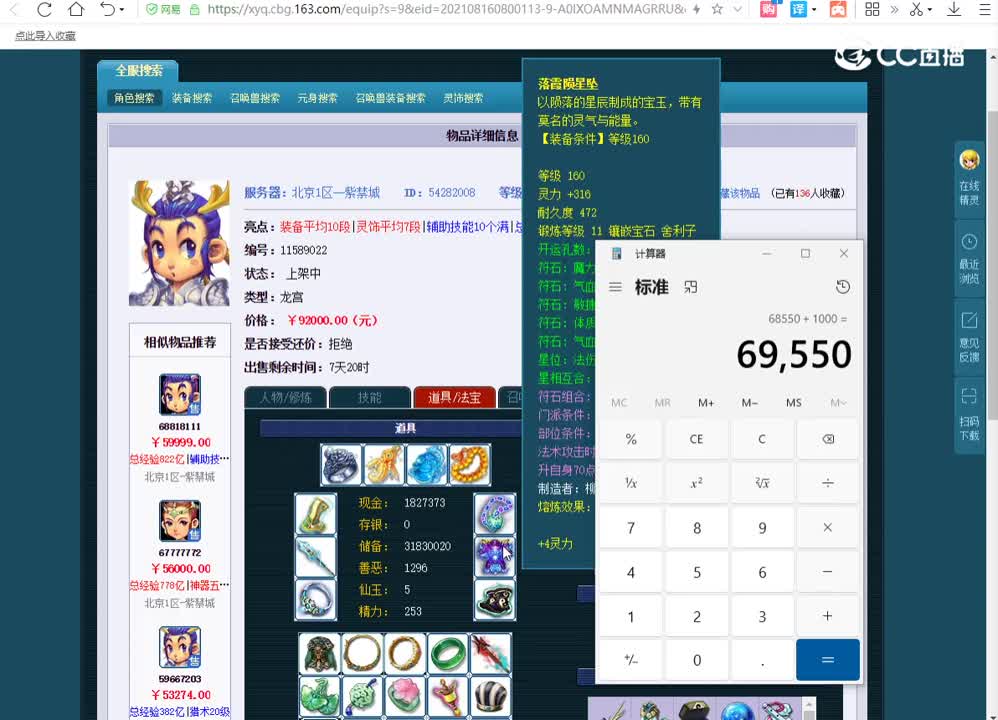
Task: Switch to the 道具/法宝 tab
Action: click(x=454, y=398)
